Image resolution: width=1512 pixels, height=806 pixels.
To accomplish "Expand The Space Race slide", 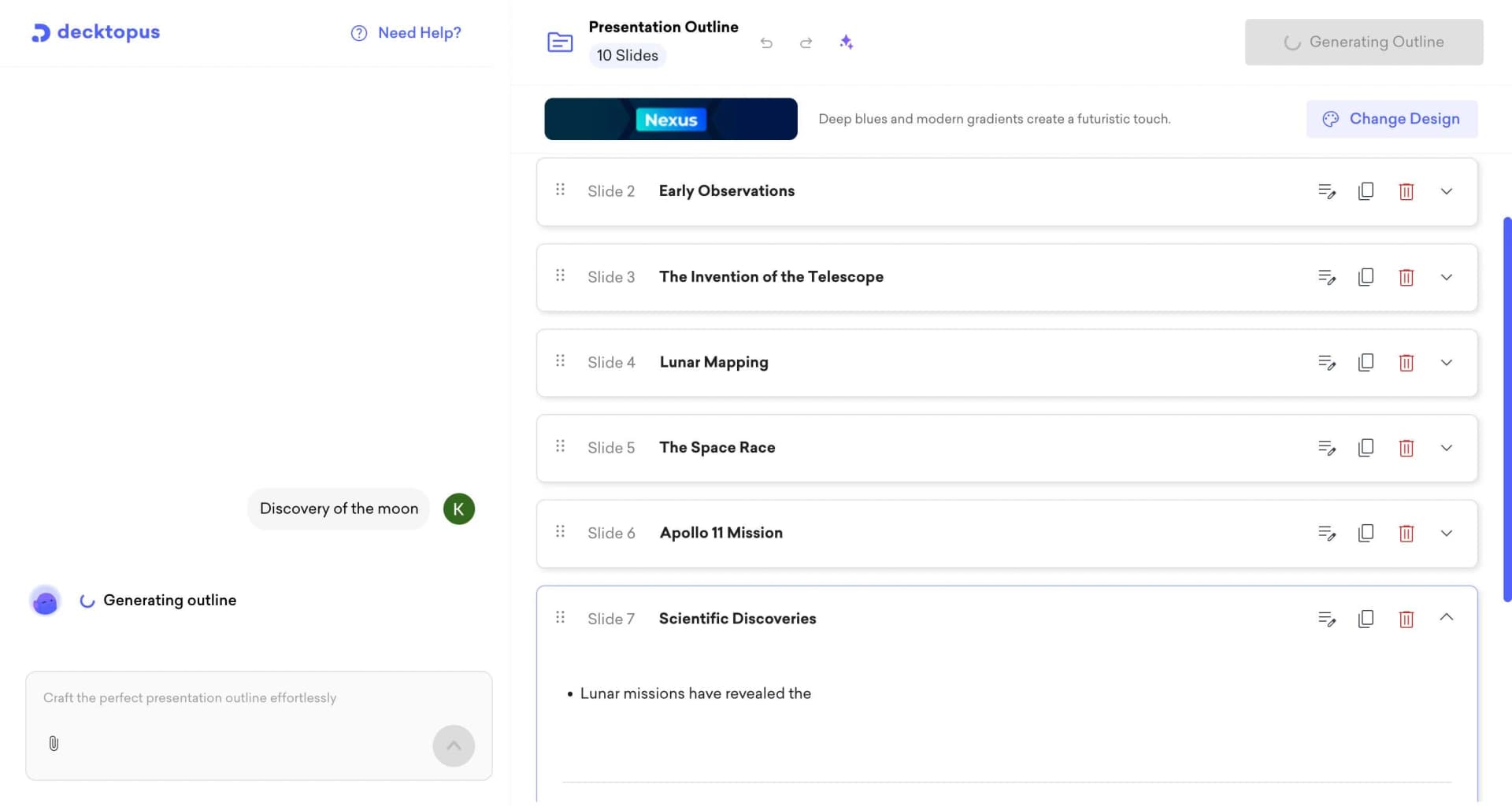I will point(1447,448).
